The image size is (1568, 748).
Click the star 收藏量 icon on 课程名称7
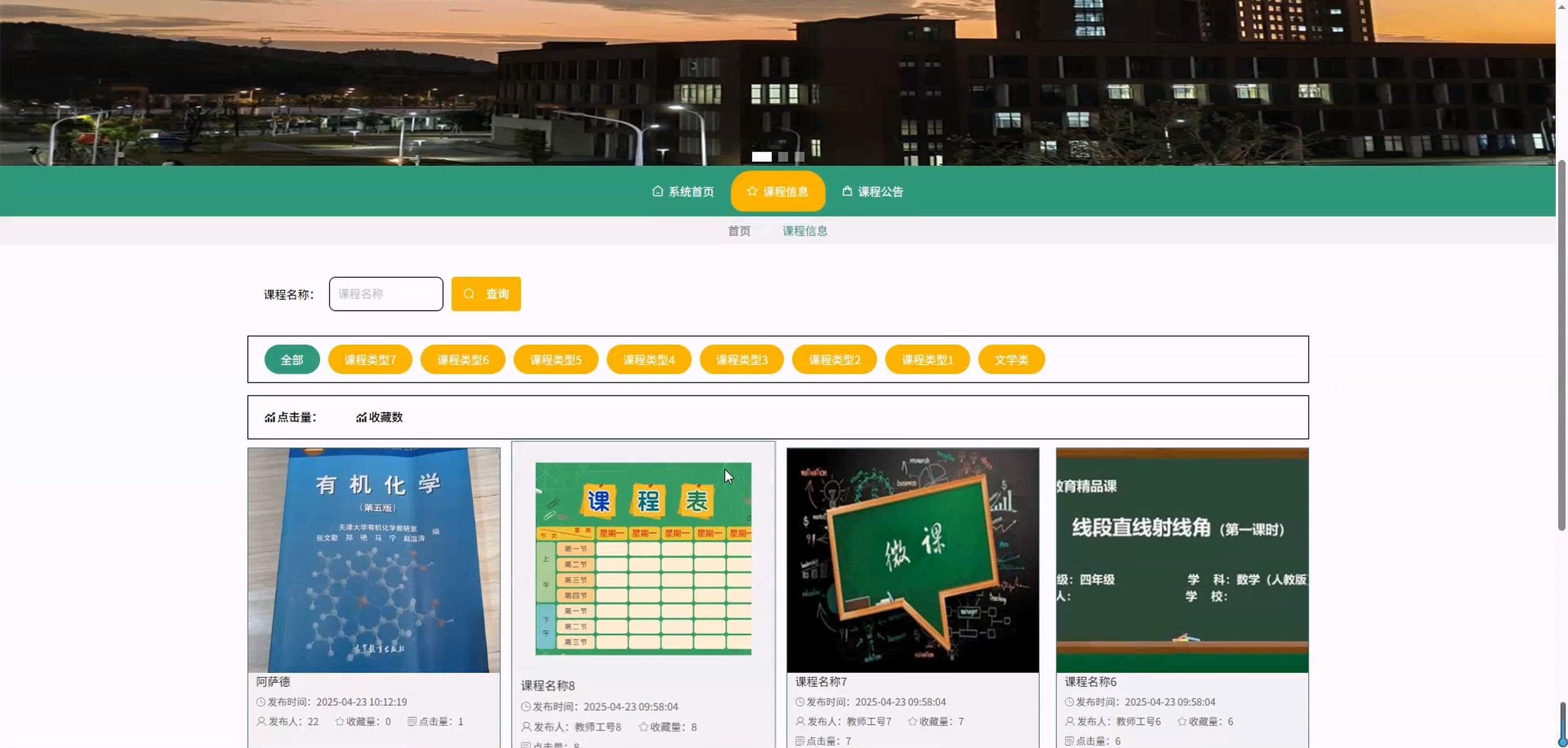(x=912, y=721)
